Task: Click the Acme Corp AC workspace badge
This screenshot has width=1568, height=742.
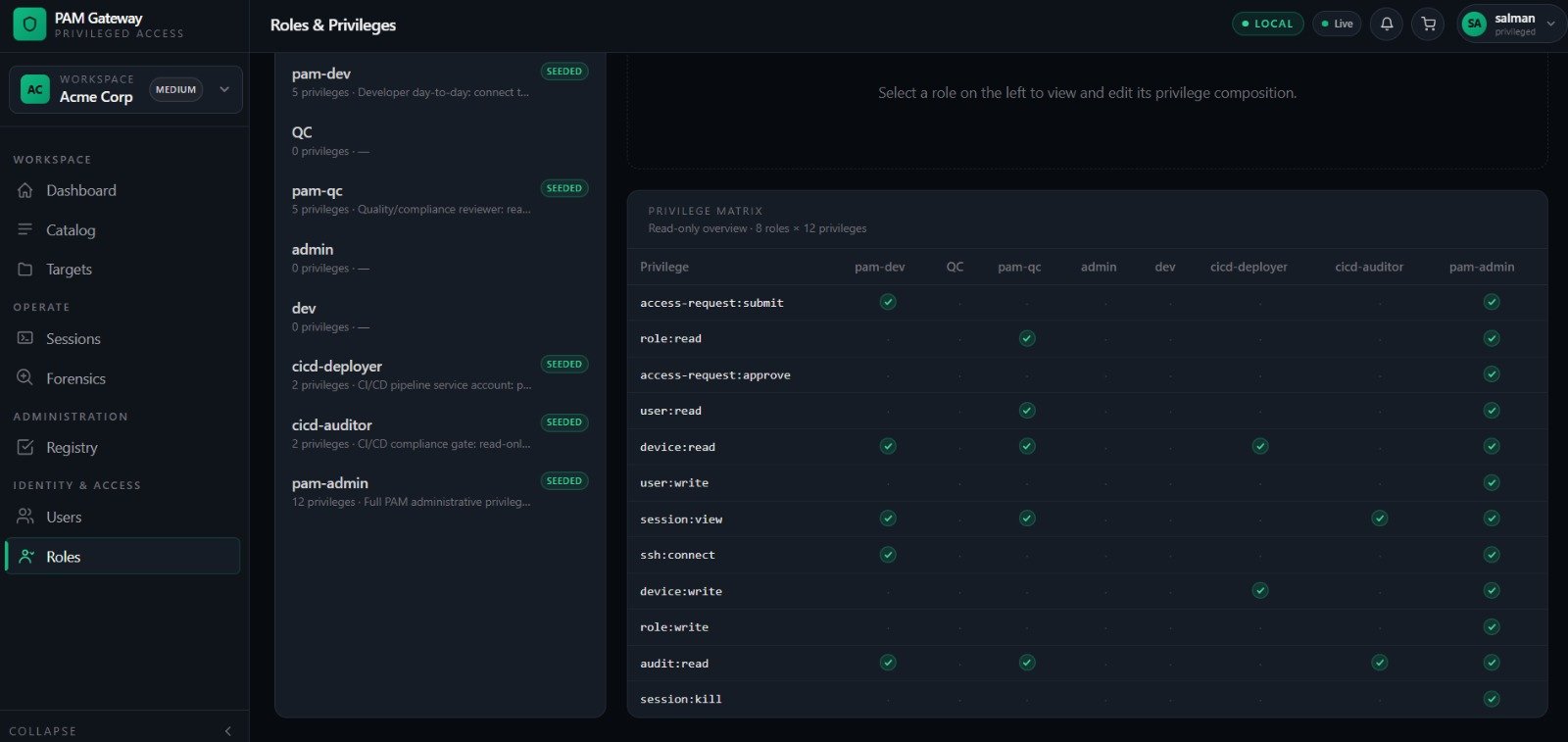Action: [35, 89]
